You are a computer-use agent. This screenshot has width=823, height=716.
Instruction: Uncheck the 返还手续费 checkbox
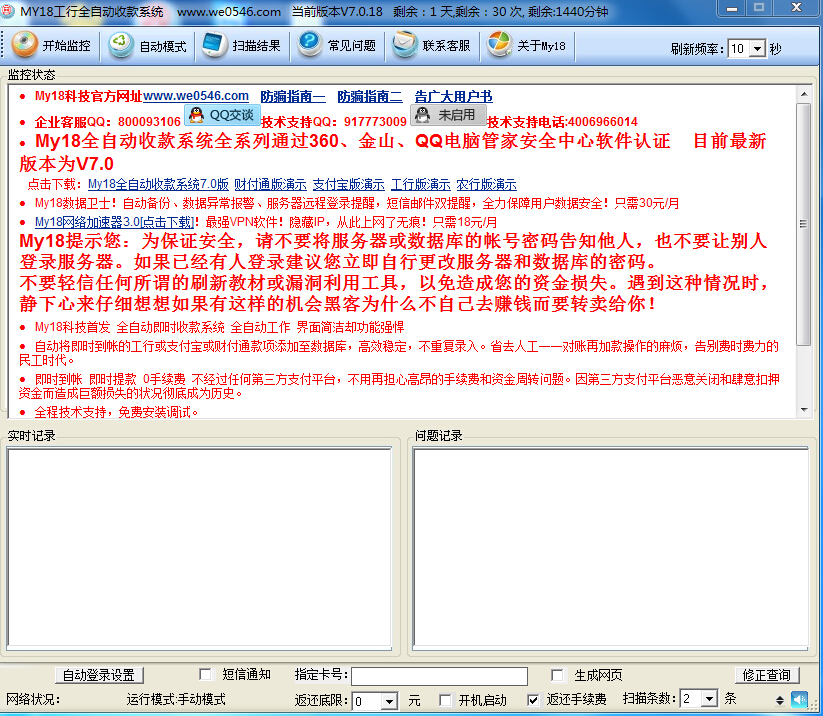533,700
